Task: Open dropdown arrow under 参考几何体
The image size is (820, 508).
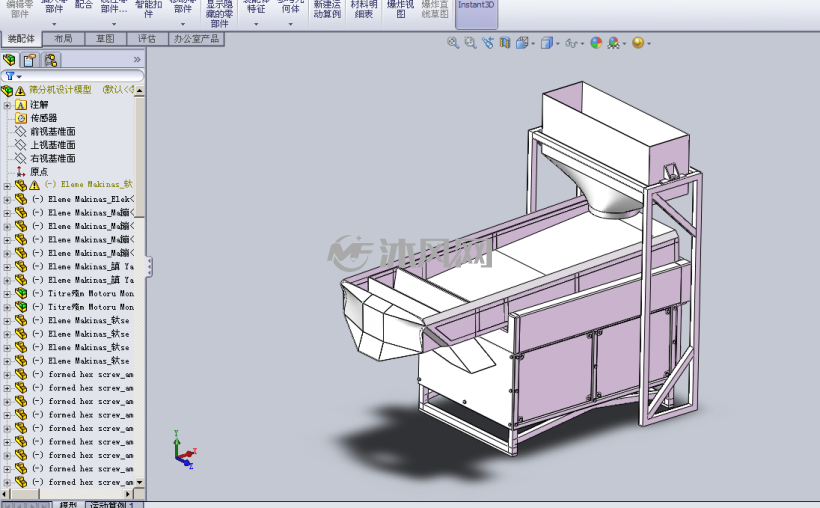Action: [x=290, y=24]
